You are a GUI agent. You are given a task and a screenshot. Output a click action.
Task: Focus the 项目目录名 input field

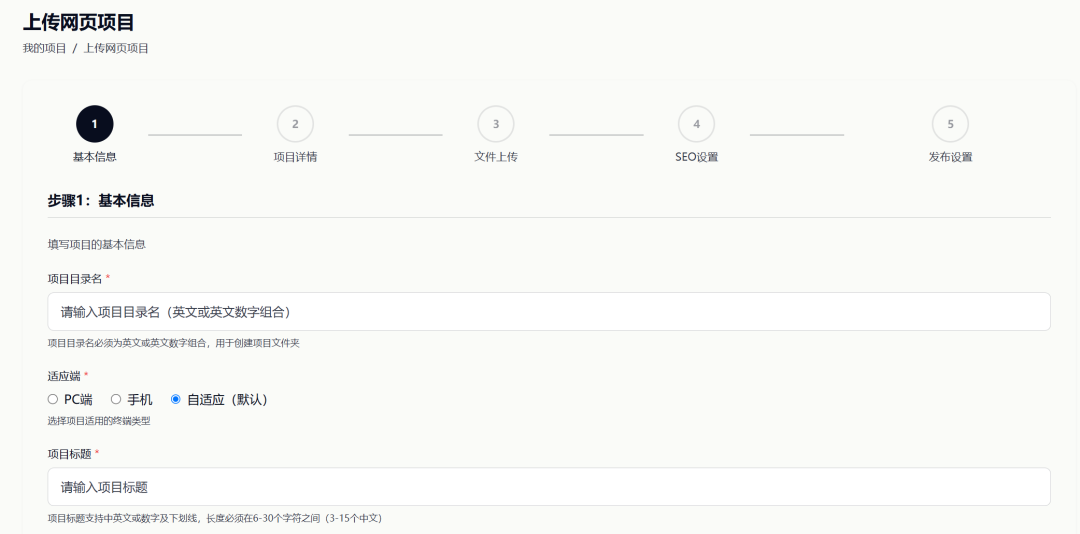(549, 311)
